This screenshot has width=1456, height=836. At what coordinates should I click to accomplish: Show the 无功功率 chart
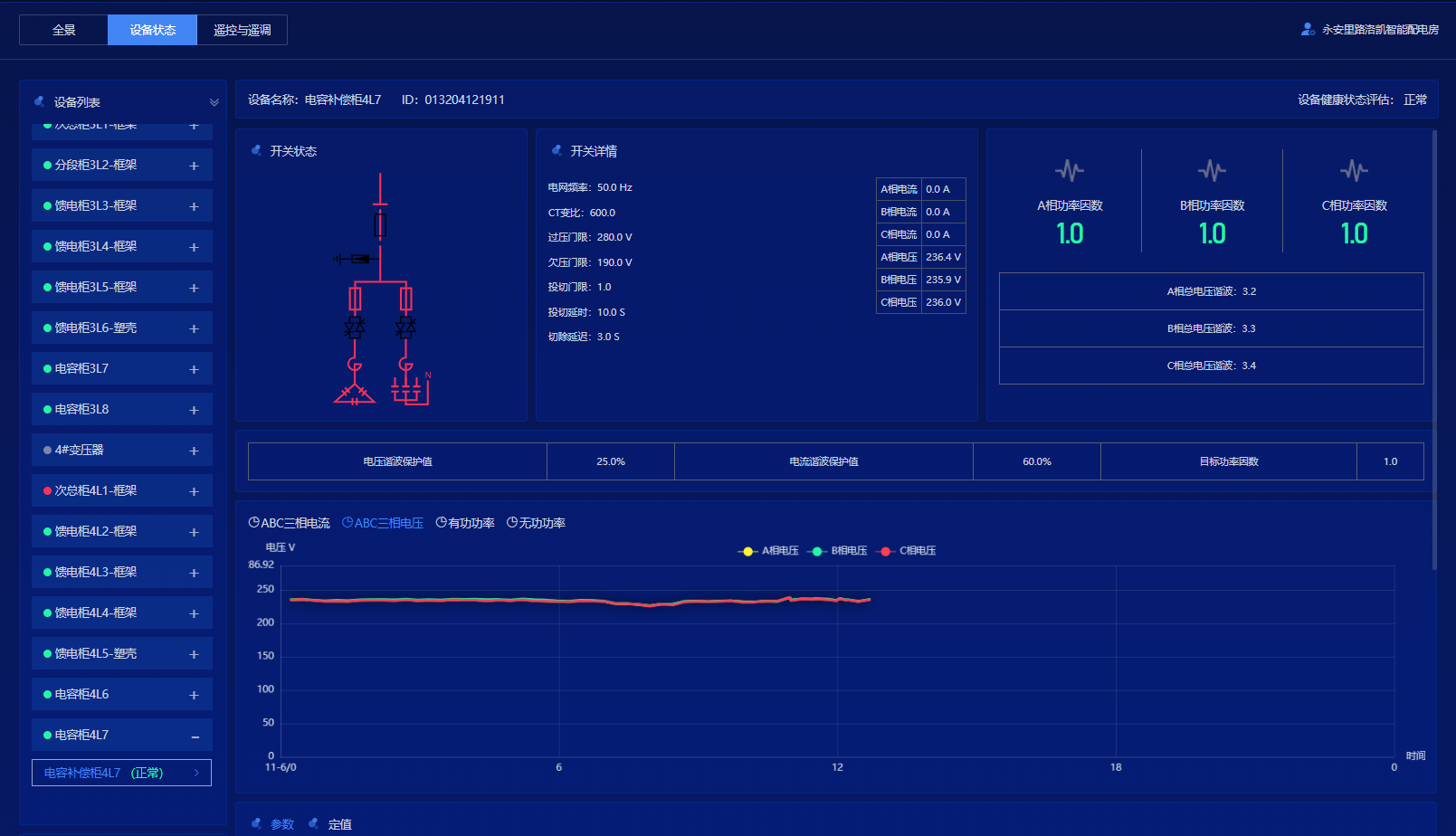536,523
